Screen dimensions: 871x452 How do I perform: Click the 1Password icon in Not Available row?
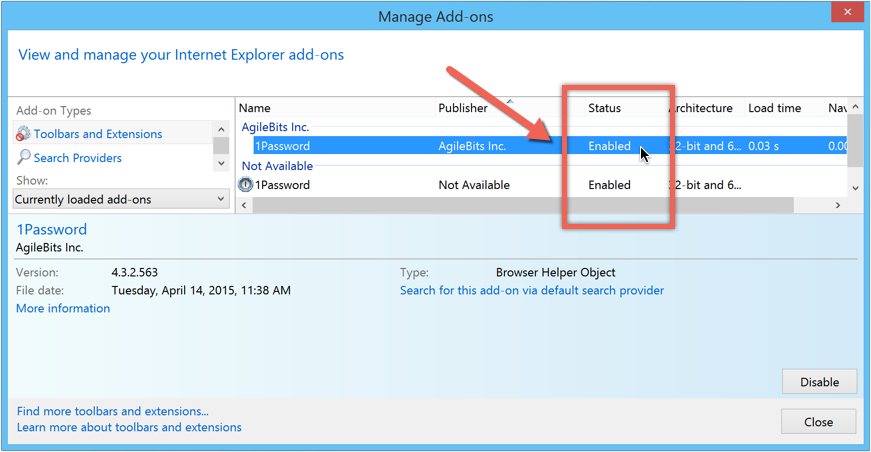click(245, 184)
